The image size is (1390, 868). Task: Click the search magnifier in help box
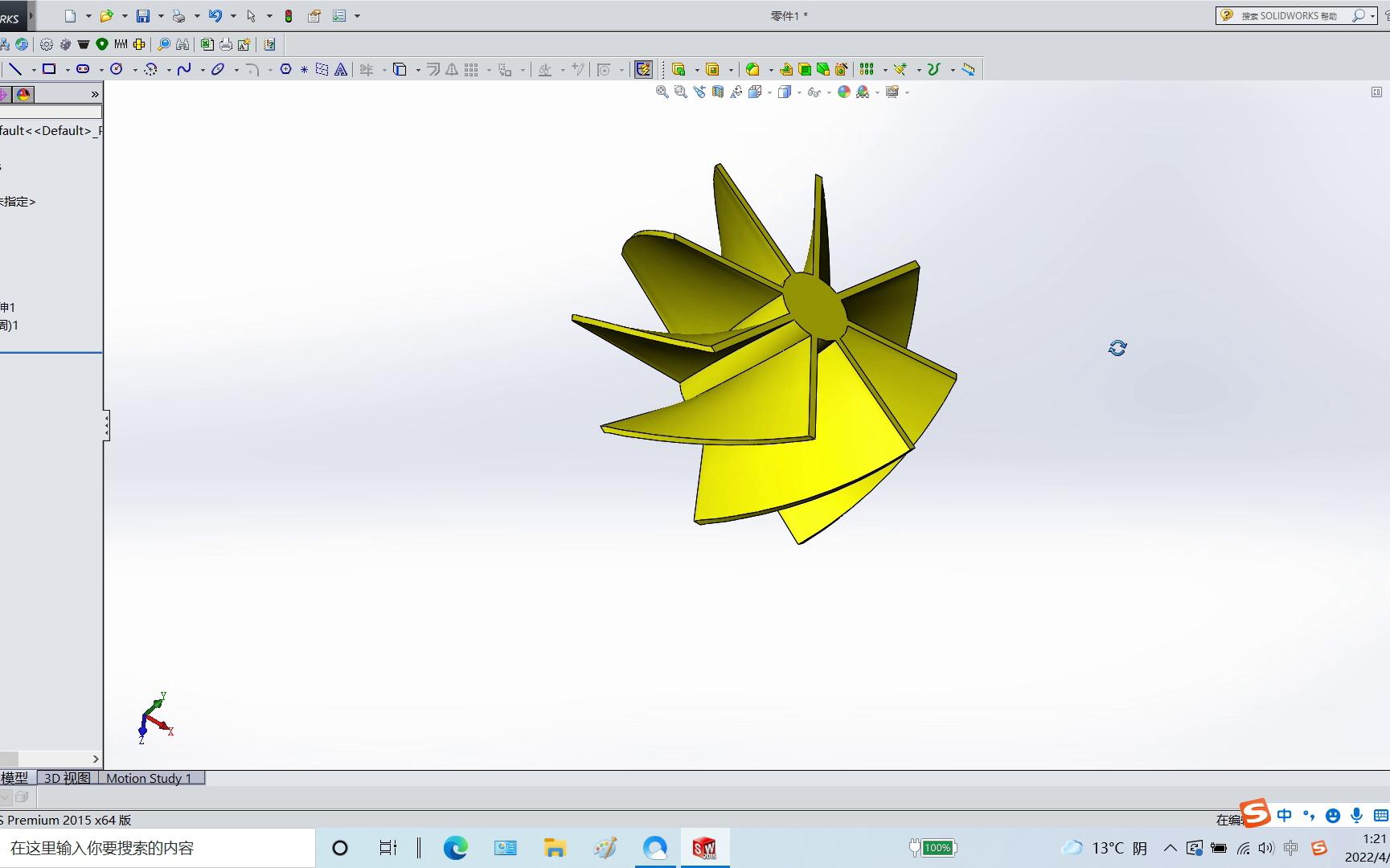pyautogui.click(x=1358, y=16)
